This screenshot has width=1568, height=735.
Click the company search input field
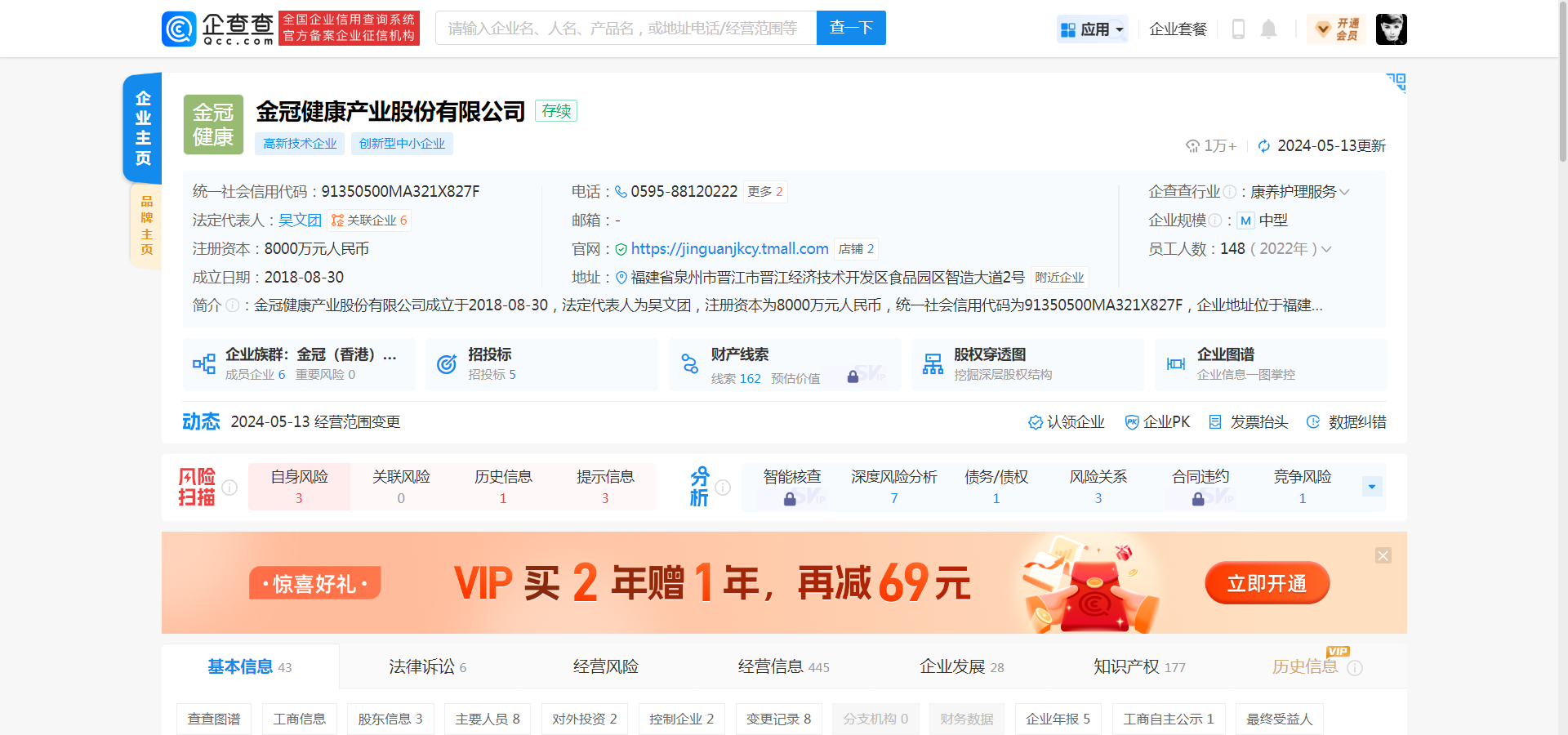(626, 28)
